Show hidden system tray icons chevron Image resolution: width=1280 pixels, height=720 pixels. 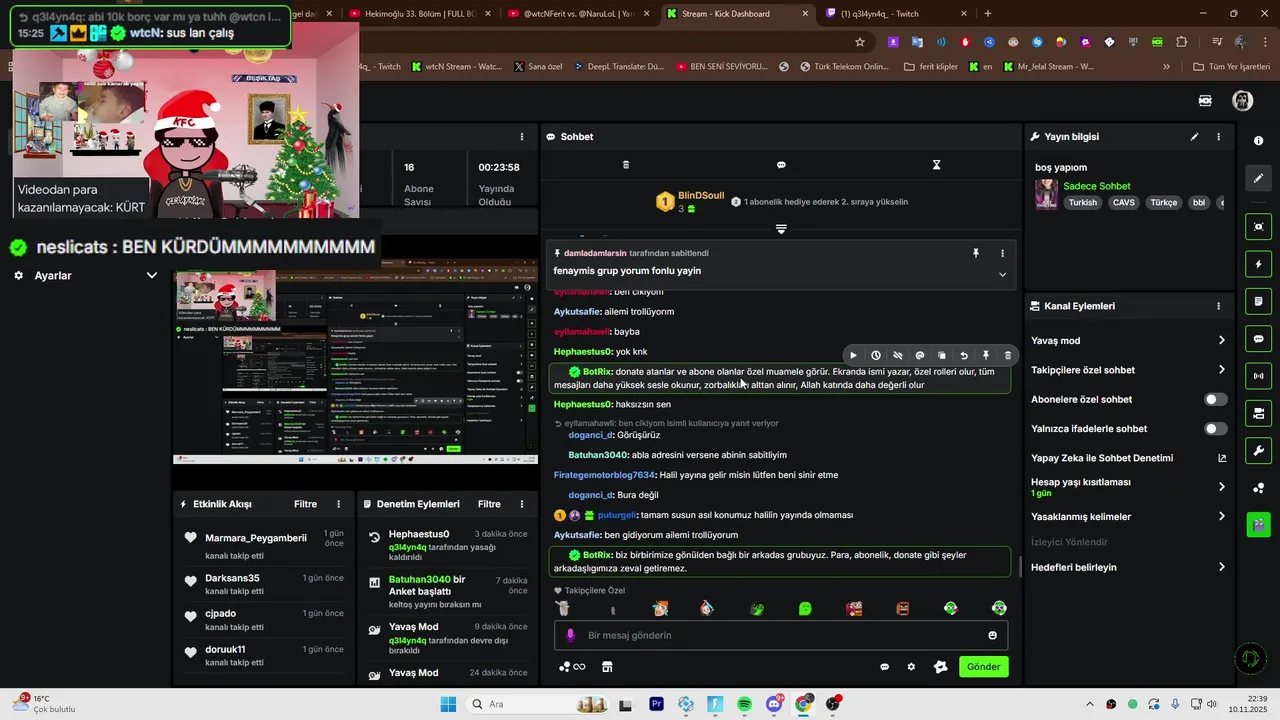coord(1089,704)
